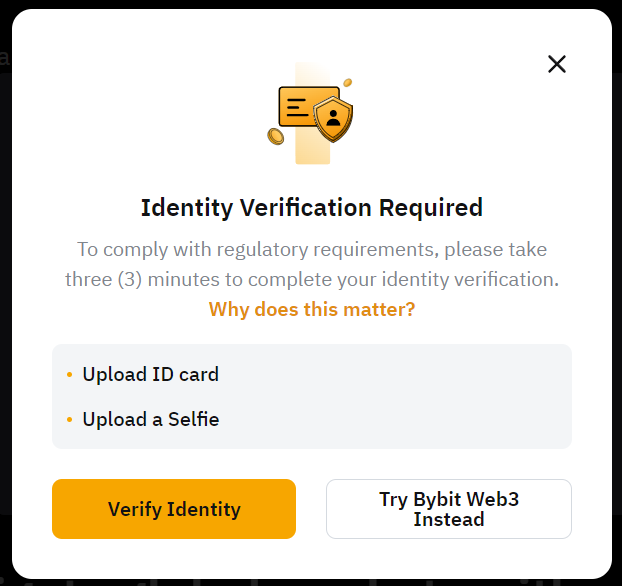Screen dimensions: 622x586
Task: Open the "Why does this matter?" link
Action: [312, 309]
